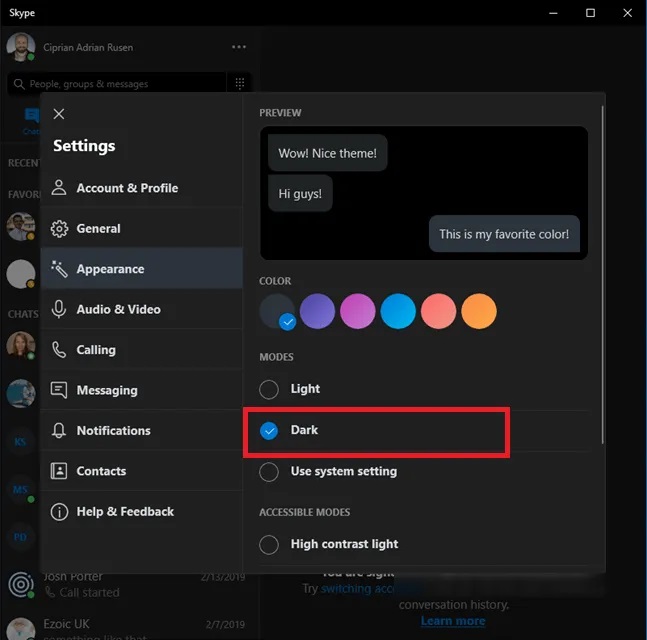Pick the dark gray default color swatch
Screen dimensions: 647x640
coord(276,311)
